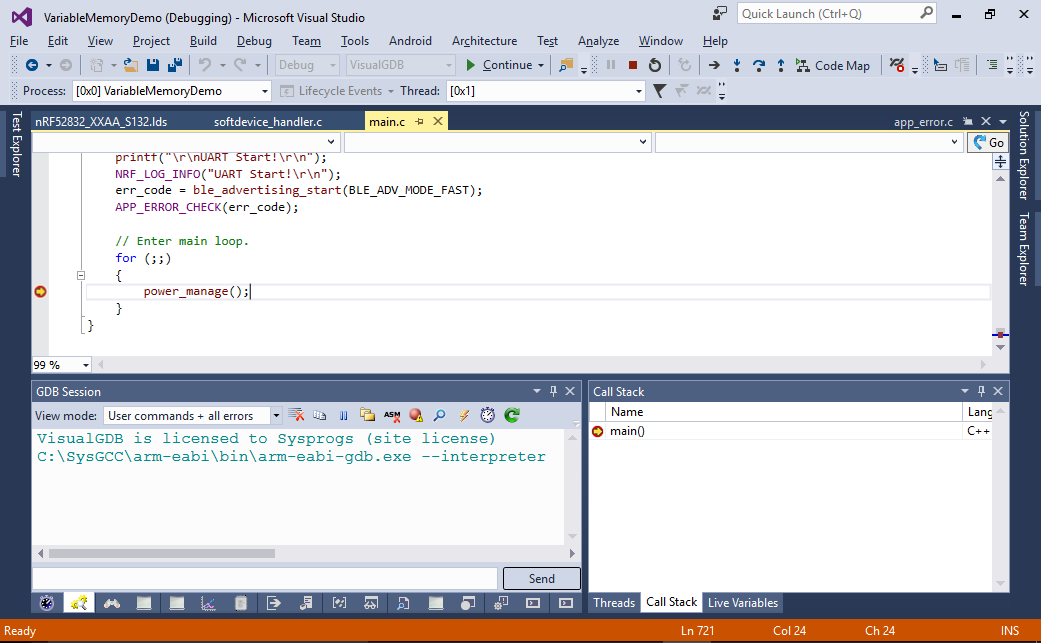Toggle auto-hide pin on GDB Session panel
This screenshot has width=1041, height=643.
pos(553,392)
